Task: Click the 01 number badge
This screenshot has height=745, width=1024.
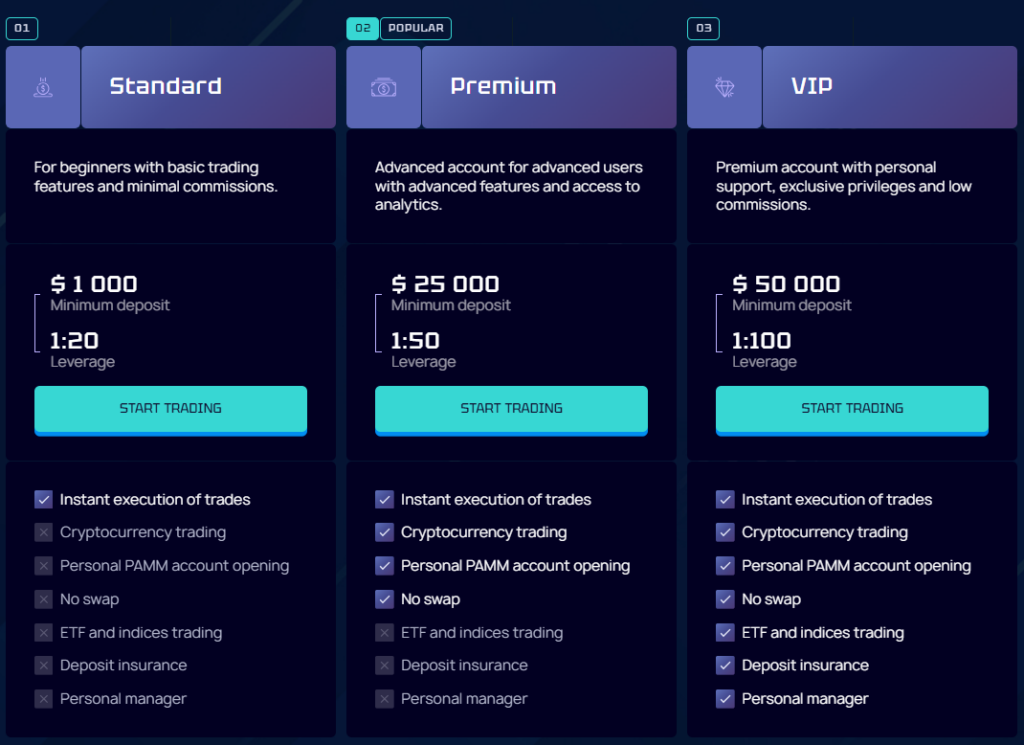Action: tap(22, 28)
